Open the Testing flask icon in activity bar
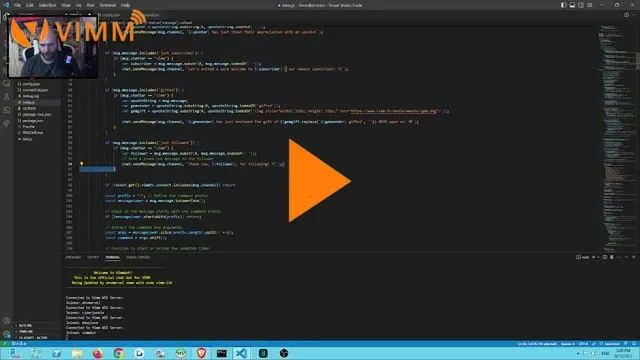The width and height of the screenshot is (640, 360). pos(7,97)
